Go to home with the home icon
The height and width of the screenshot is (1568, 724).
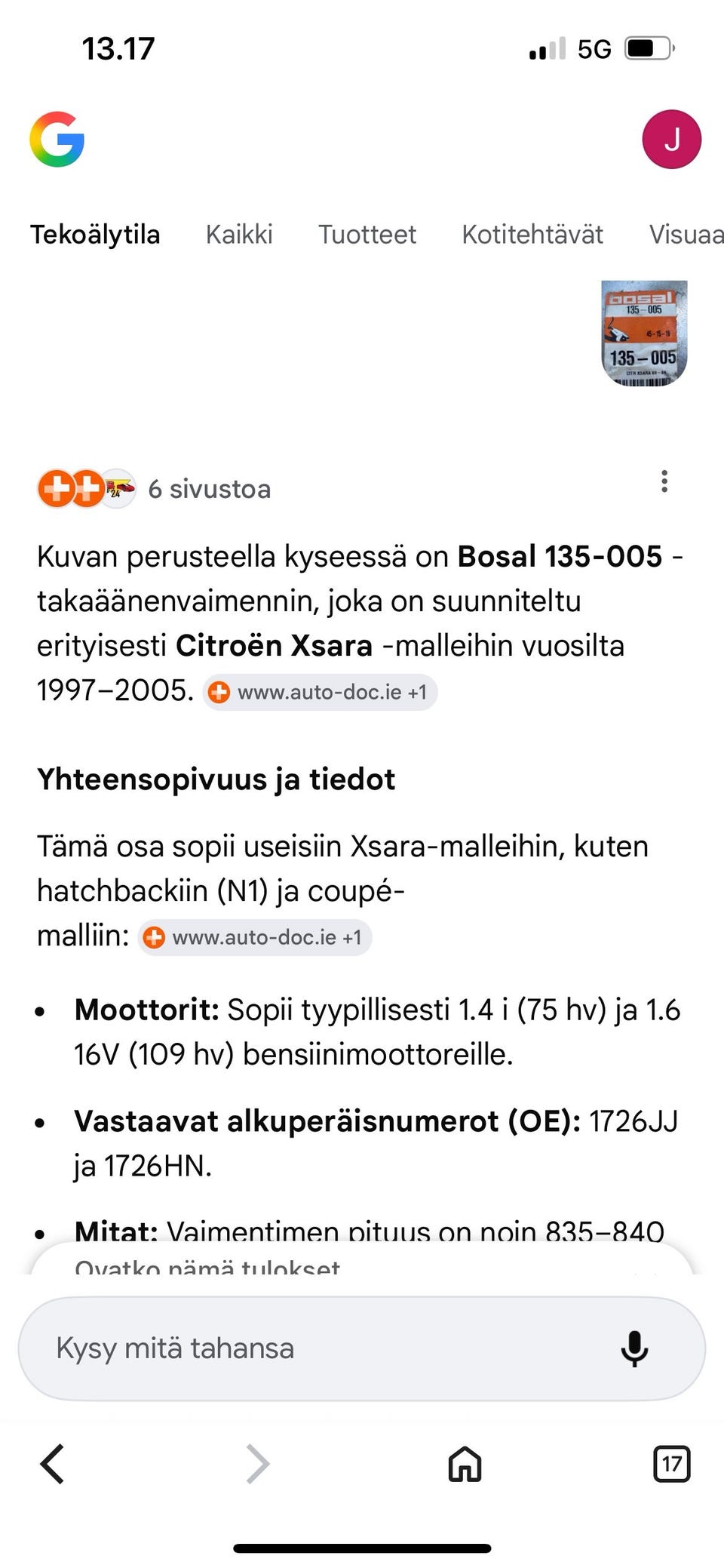point(463,1464)
